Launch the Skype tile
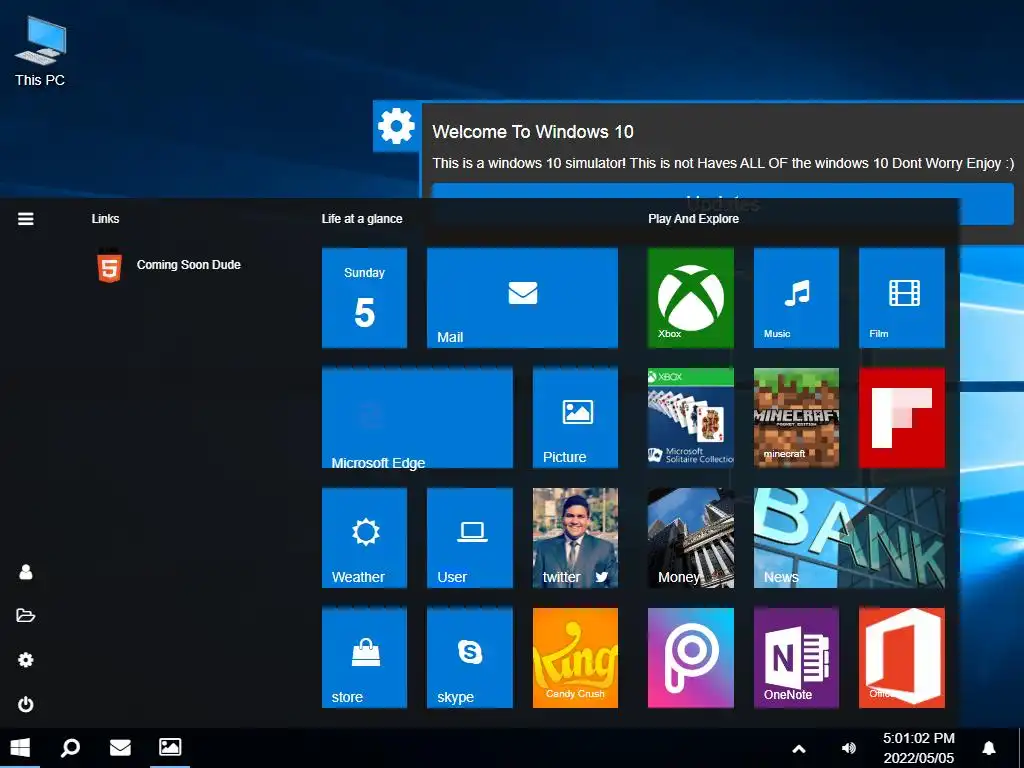This screenshot has height=768, width=1024. tap(470, 658)
